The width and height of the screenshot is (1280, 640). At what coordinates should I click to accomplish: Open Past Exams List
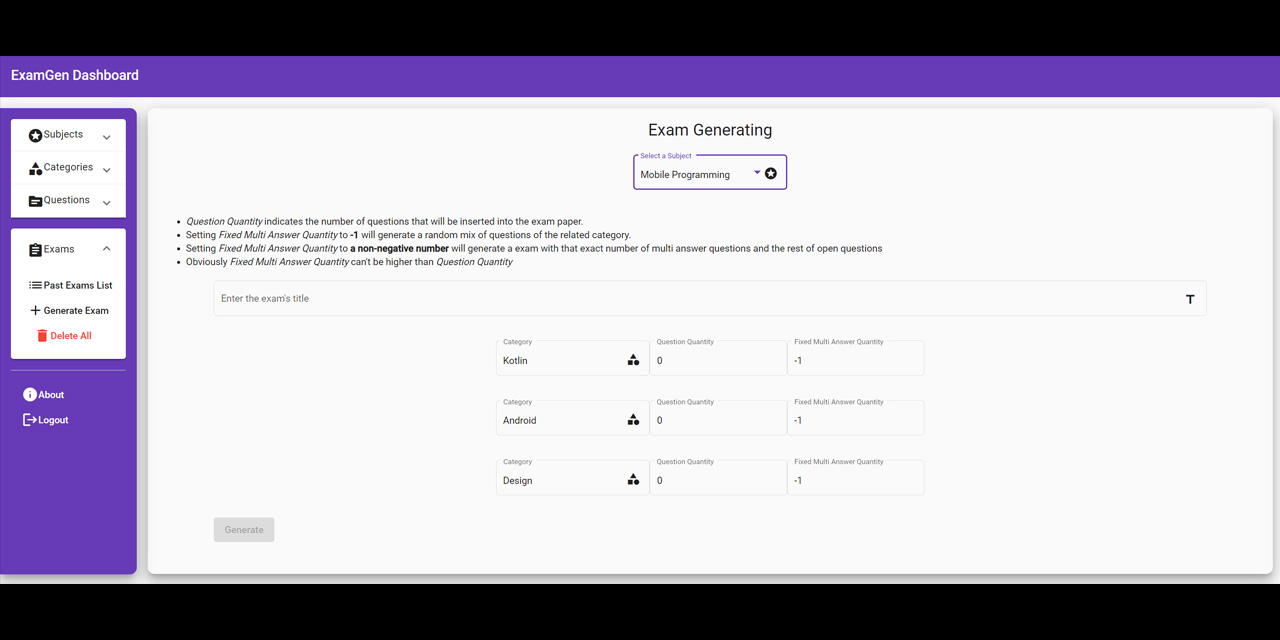click(x=78, y=284)
